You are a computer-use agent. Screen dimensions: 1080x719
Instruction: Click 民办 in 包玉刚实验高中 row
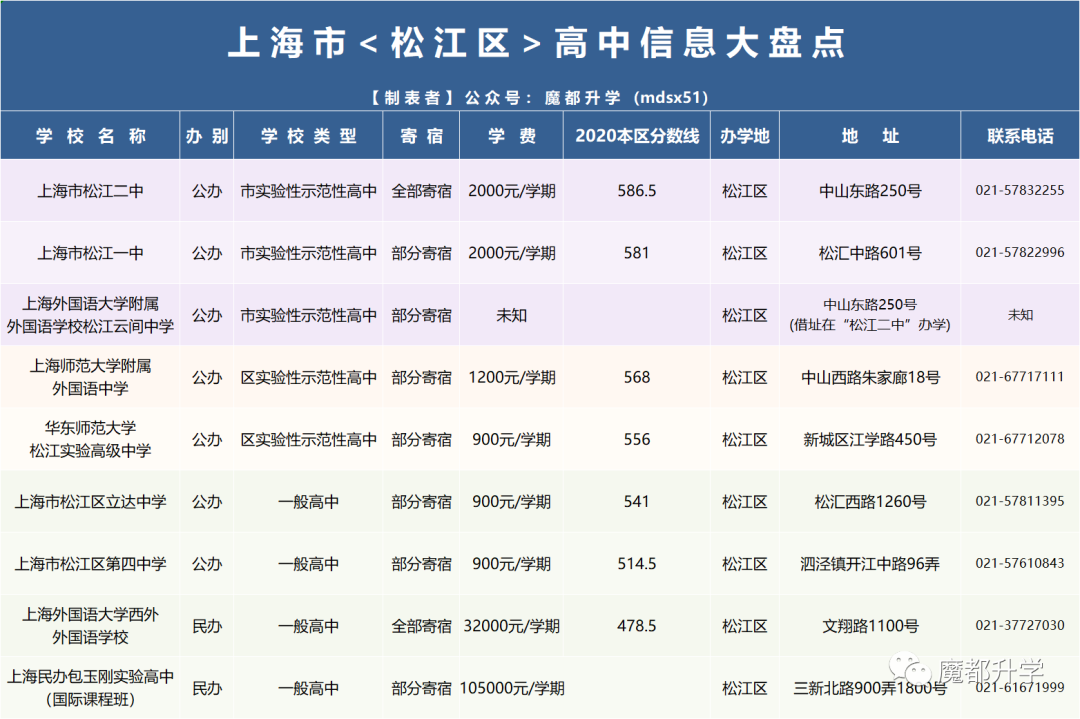click(207, 687)
